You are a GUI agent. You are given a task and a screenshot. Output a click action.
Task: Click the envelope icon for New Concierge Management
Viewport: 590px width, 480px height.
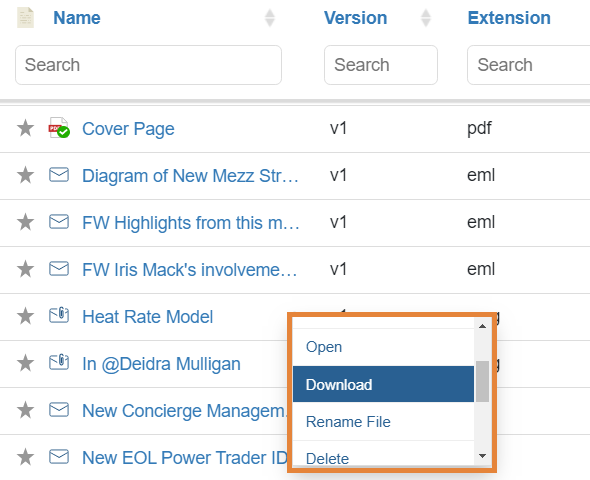click(x=59, y=410)
